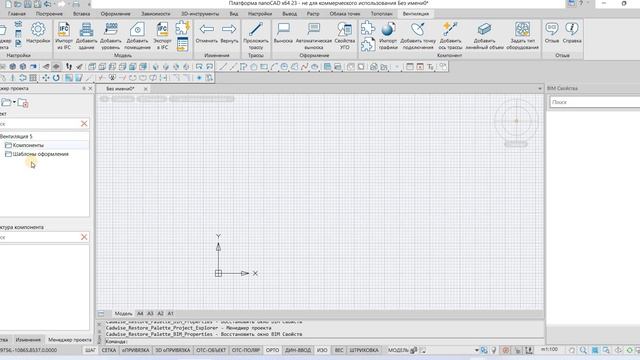Clear project search with red X
The height and width of the screenshot is (360, 640).
84,123
